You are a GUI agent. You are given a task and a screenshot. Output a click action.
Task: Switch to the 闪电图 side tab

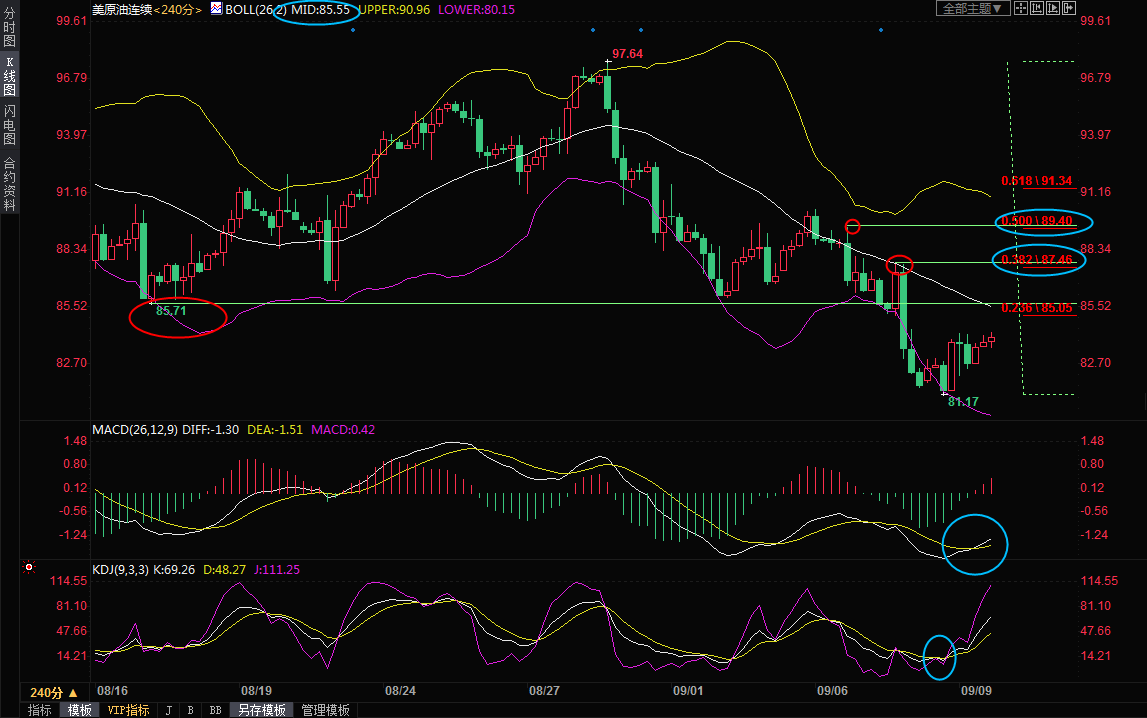tap(9, 124)
